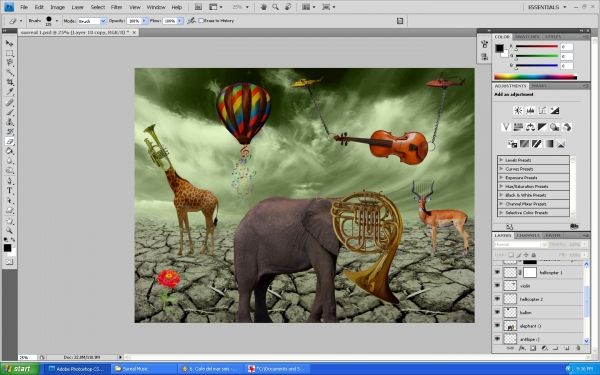
Task: Add a Brightness/Contrast adjustment
Action: point(518,111)
